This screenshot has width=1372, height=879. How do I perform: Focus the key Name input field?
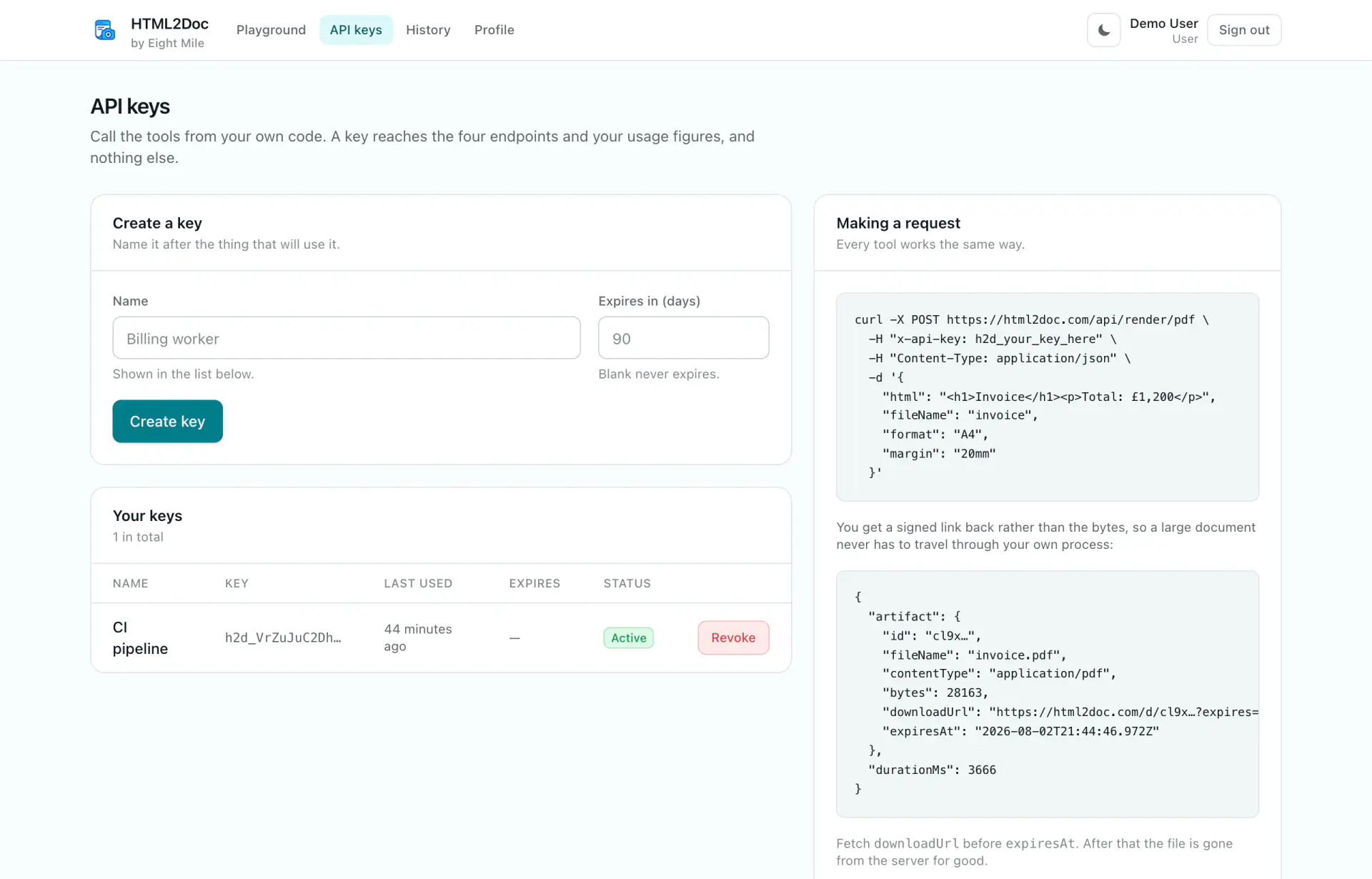click(347, 338)
